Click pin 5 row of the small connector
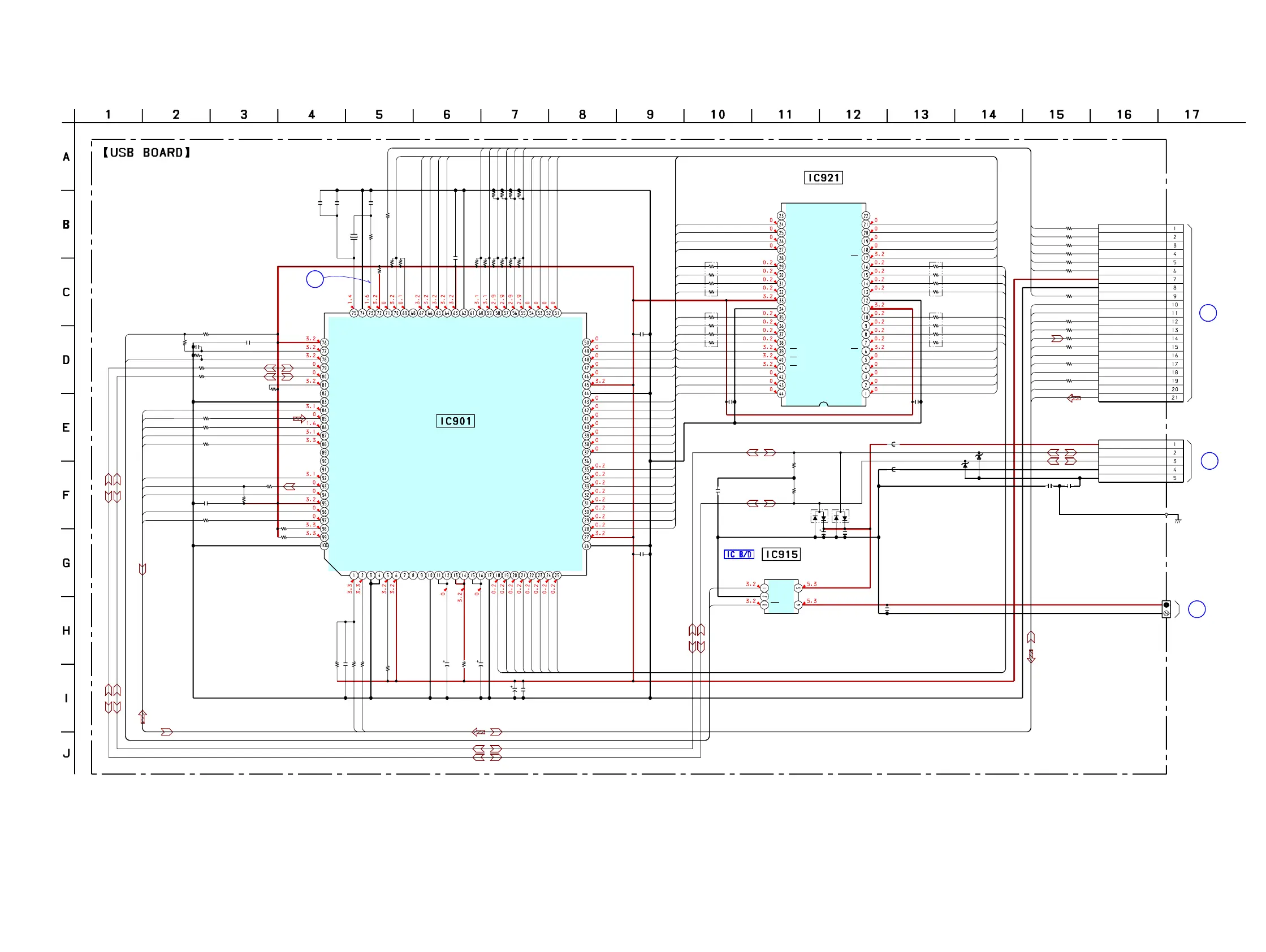 [1174, 478]
